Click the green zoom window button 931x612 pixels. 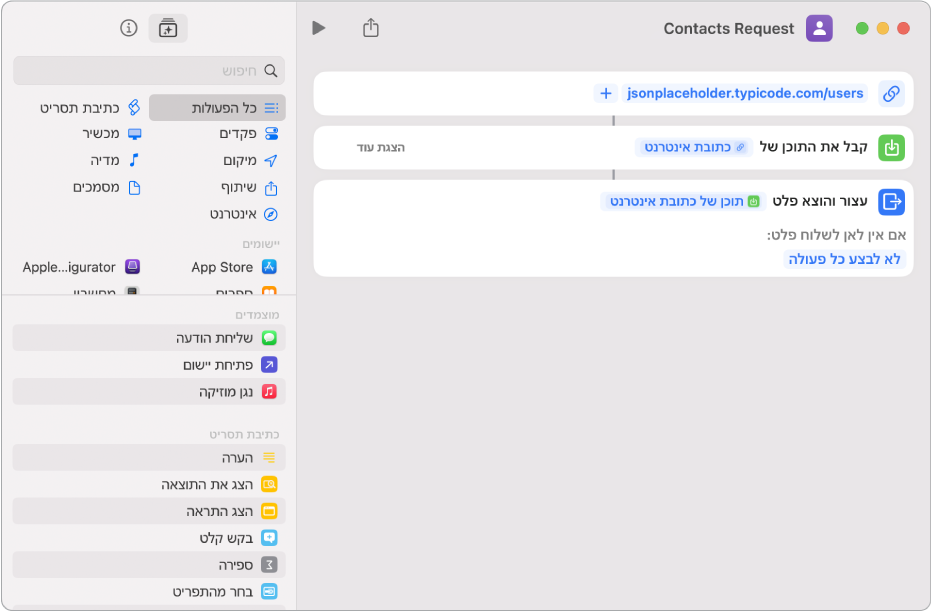(x=862, y=28)
